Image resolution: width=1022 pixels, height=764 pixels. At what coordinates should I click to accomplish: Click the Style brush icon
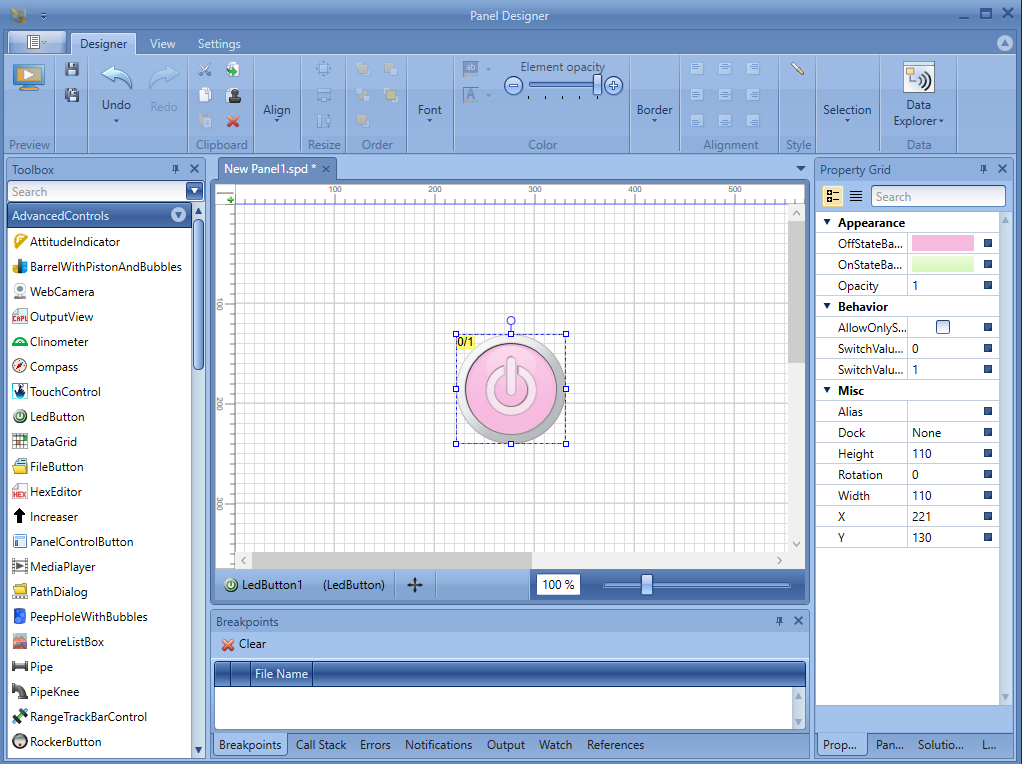click(x=797, y=69)
